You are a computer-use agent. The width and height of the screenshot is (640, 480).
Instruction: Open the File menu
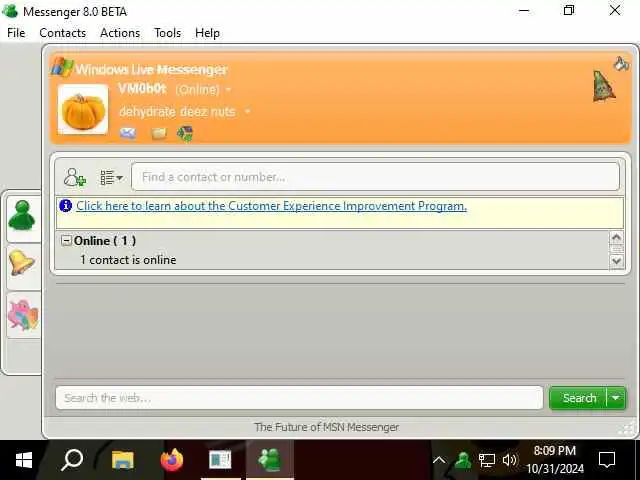pyautogui.click(x=16, y=33)
